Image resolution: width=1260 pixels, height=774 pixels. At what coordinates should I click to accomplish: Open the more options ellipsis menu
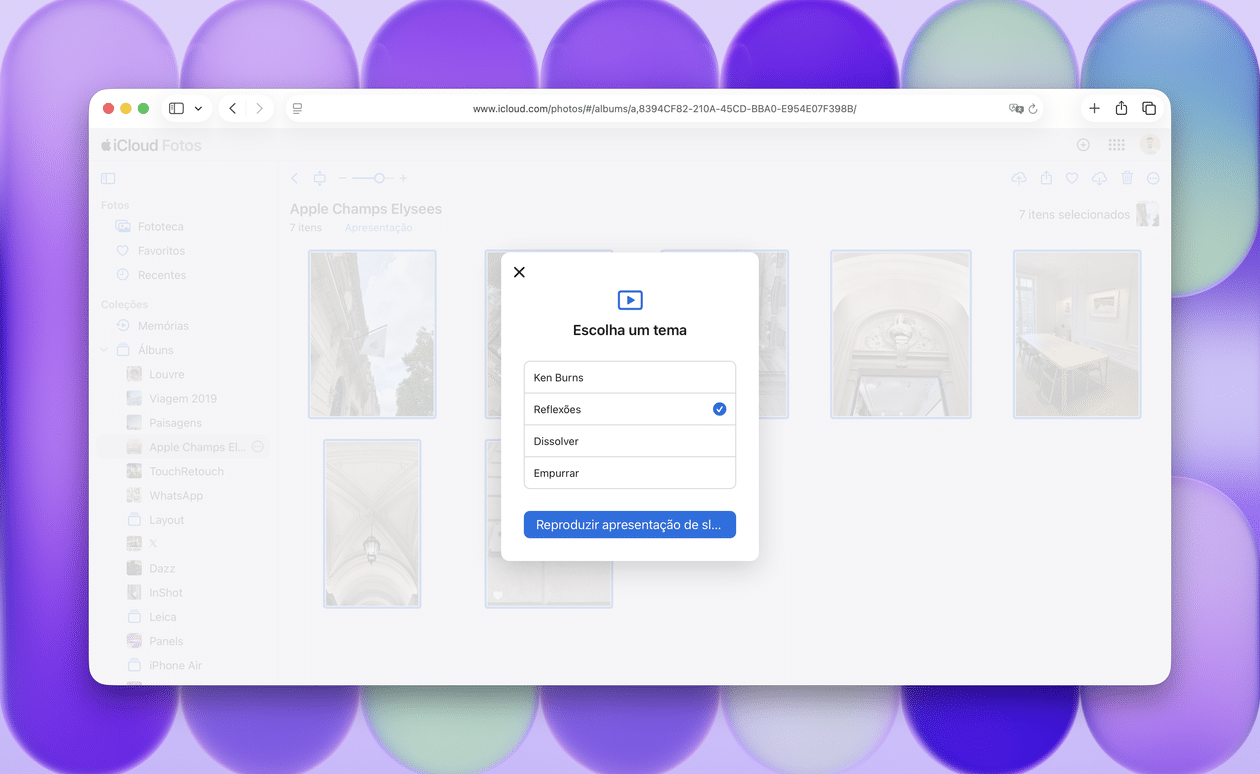tap(1153, 178)
